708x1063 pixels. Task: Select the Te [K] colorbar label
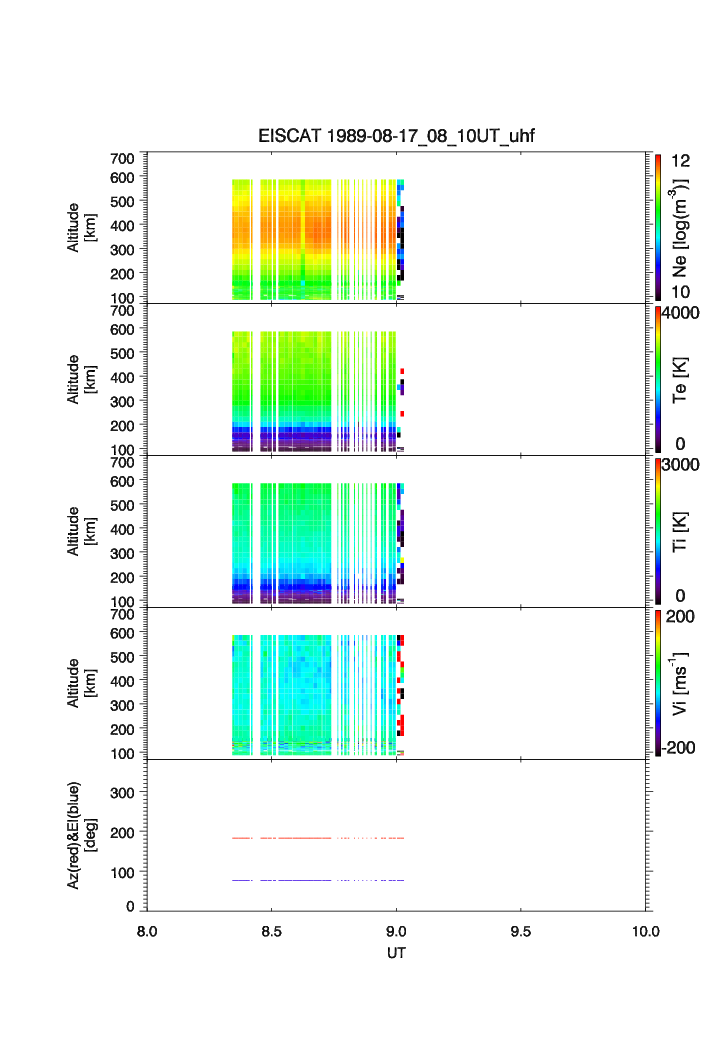[x=679, y=380]
